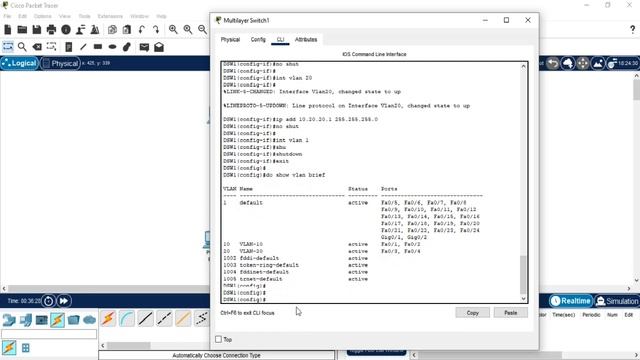Select the End Devices category icon

click(26, 320)
